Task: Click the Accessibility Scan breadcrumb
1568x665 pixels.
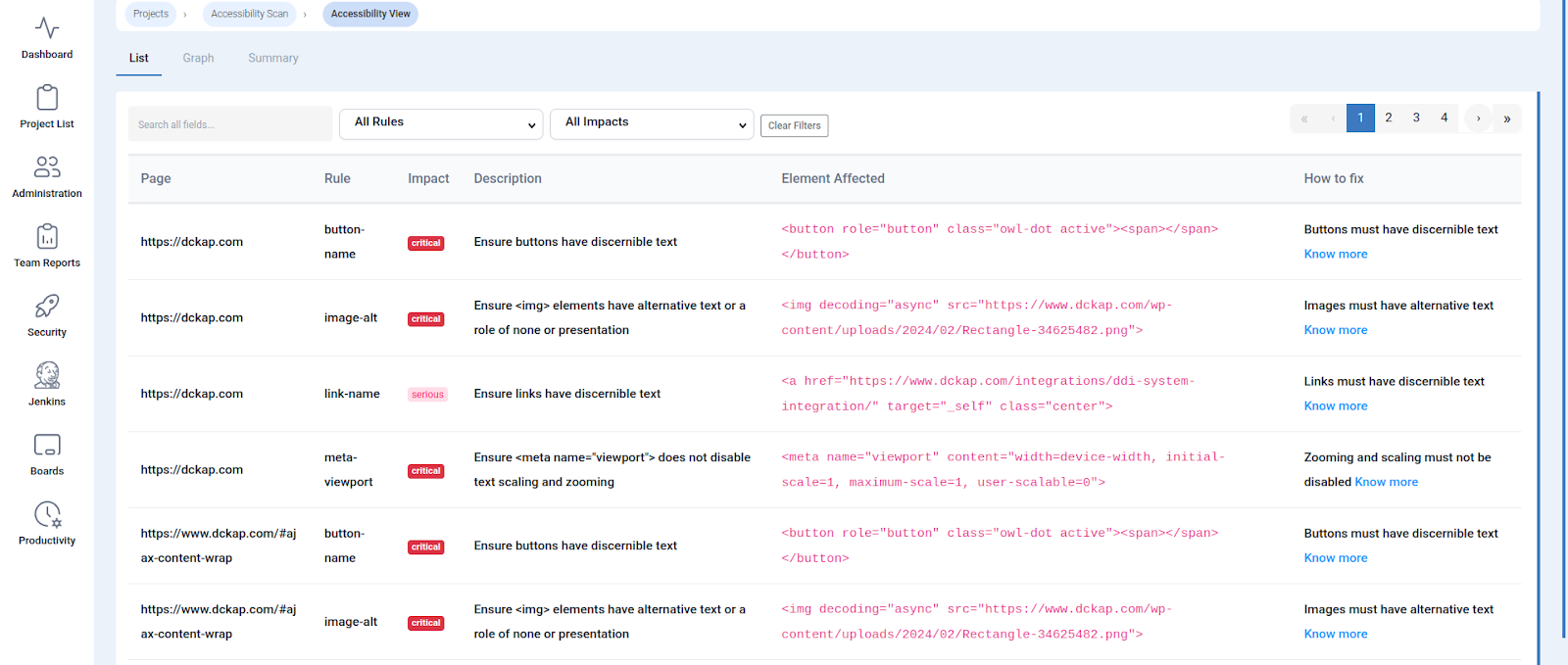Action: pos(249,14)
